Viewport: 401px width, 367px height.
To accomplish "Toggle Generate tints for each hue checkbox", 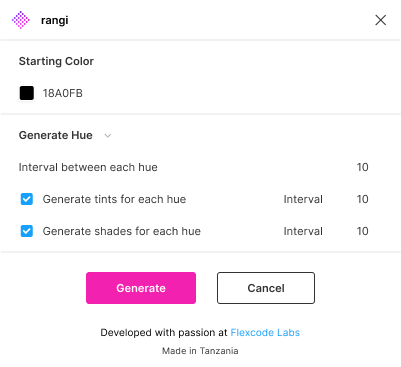I will click(x=27, y=199).
